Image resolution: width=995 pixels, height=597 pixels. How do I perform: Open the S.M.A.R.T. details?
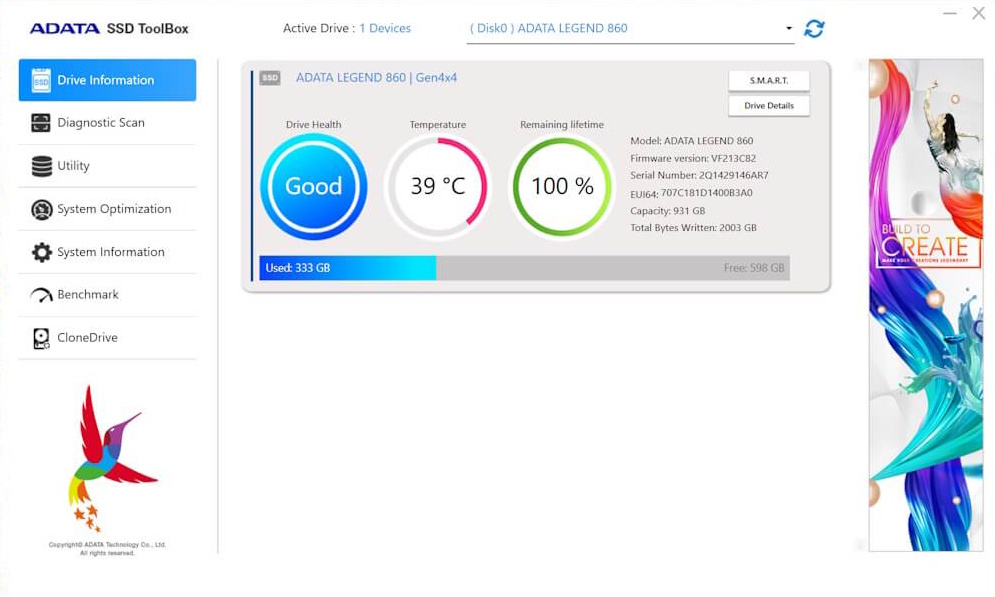click(x=768, y=81)
